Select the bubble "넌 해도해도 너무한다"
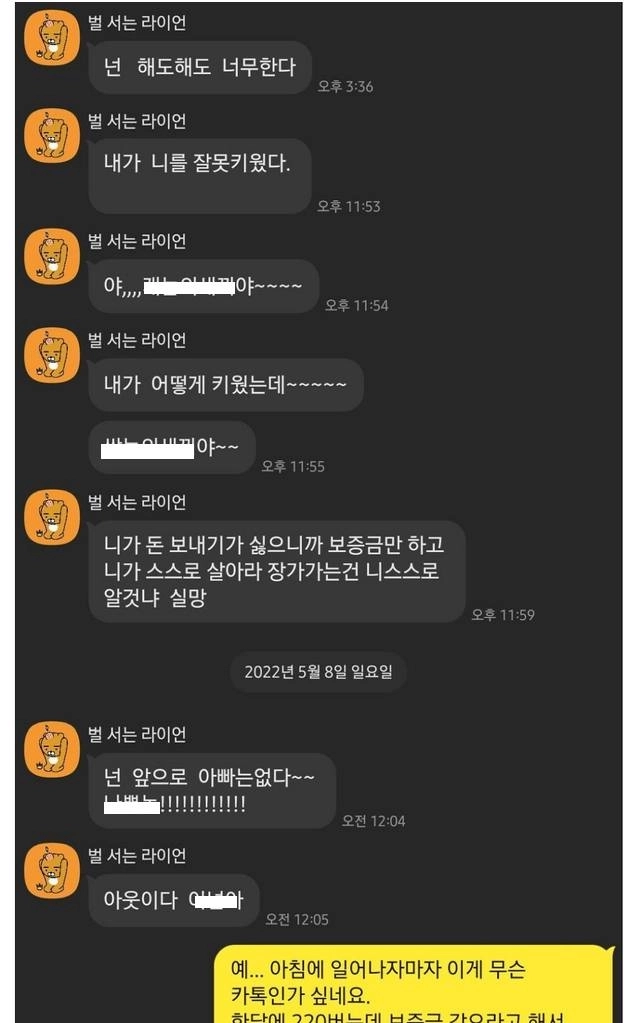The image size is (640, 1023). 200,67
